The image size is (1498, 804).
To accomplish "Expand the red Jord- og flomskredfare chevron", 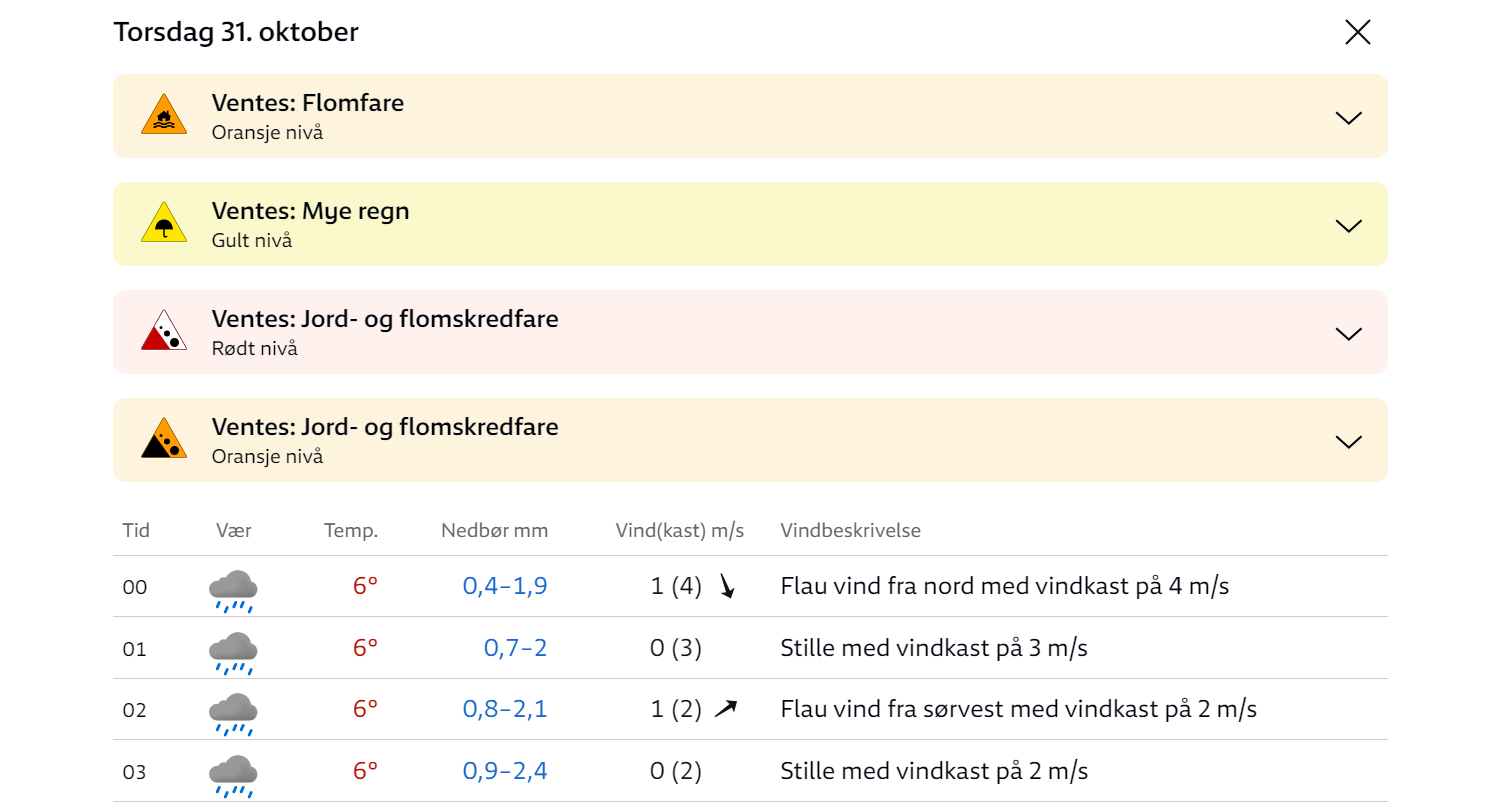I will click(1349, 333).
